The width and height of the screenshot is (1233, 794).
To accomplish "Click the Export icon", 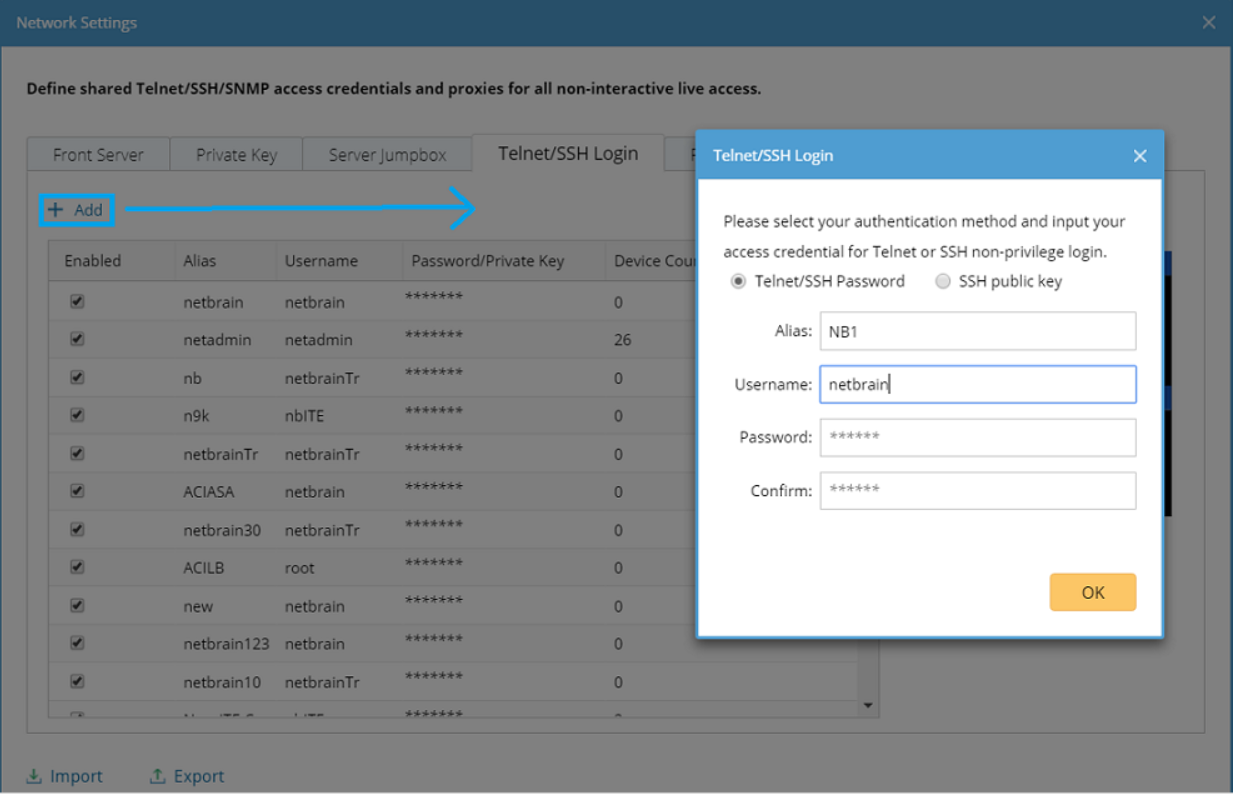I will 157,776.
